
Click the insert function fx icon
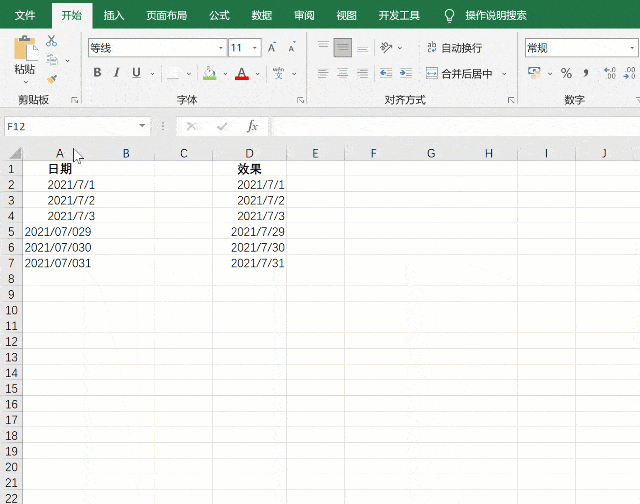(x=252, y=126)
